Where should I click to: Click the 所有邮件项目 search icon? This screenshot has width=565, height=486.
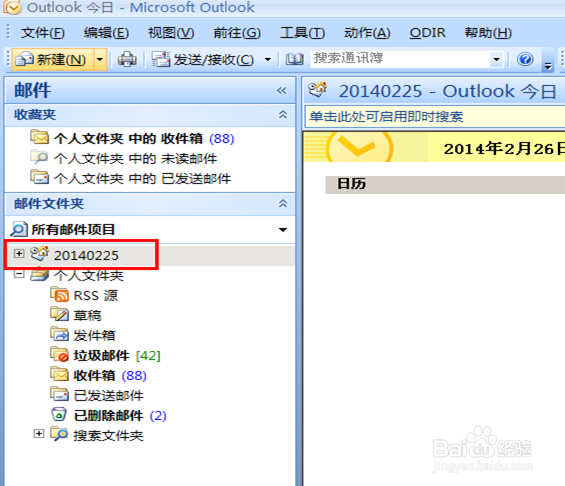tap(18, 229)
